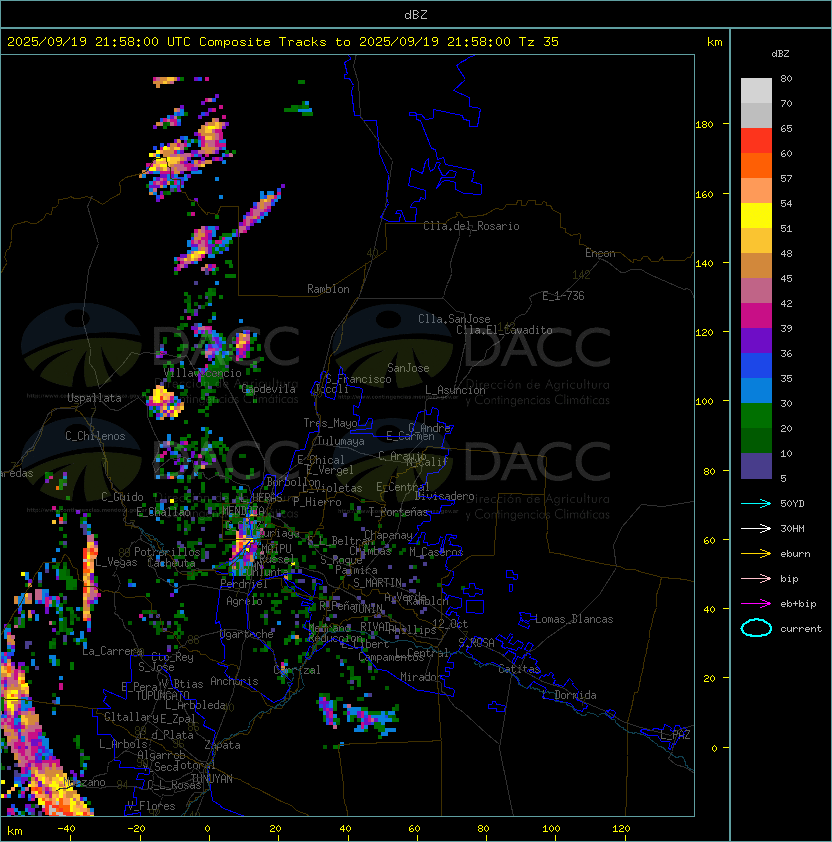832x842 pixels.
Task: Click the Anchoris place label
Action: [x=234, y=681]
